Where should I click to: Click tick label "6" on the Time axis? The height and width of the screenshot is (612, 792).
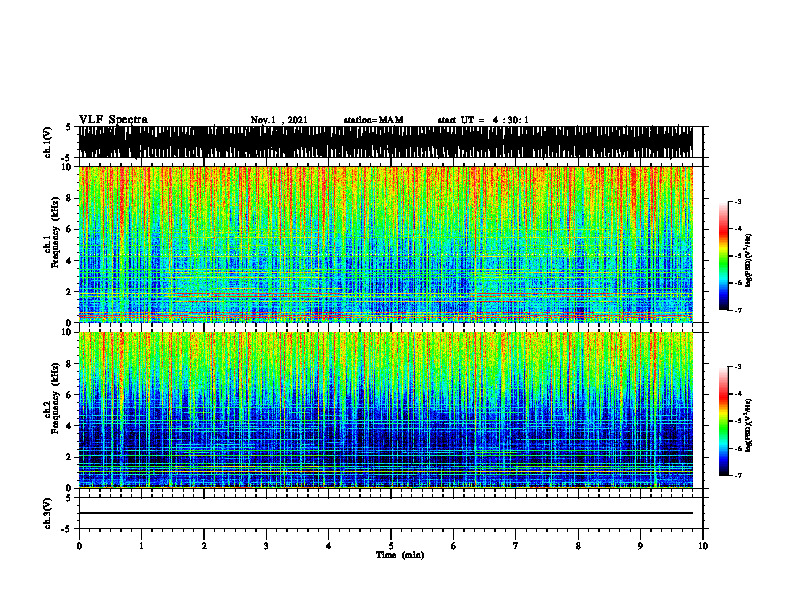click(x=453, y=546)
